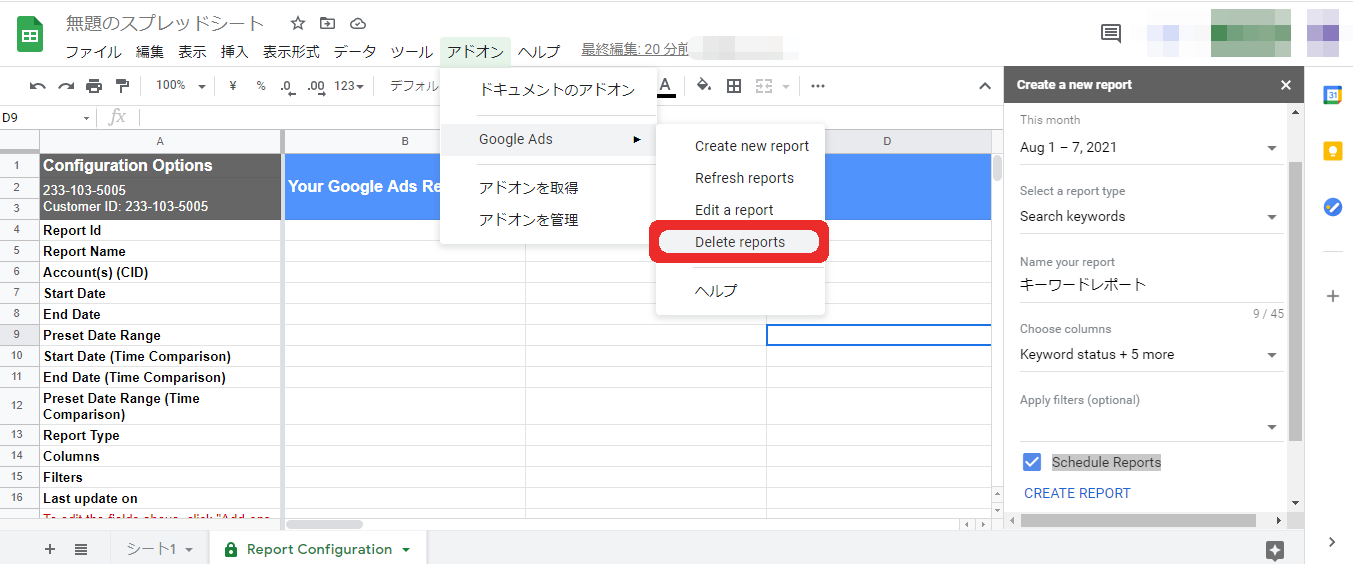Image resolution: width=1353 pixels, height=564 pixels.
Task: Switch to Report Configuration sheet tab
Action: [318, 549]
